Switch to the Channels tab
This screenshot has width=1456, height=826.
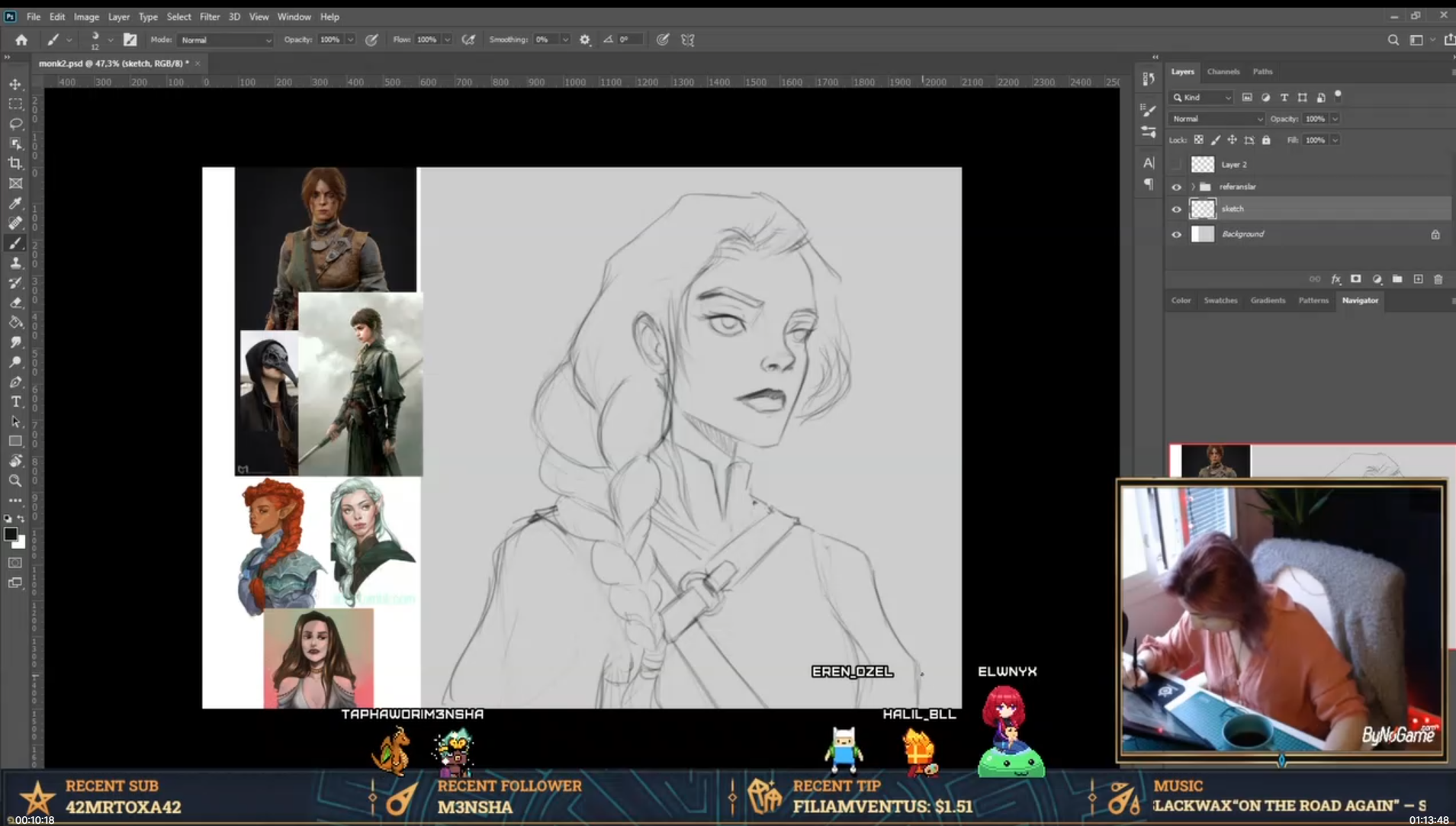pos(1223,72)
